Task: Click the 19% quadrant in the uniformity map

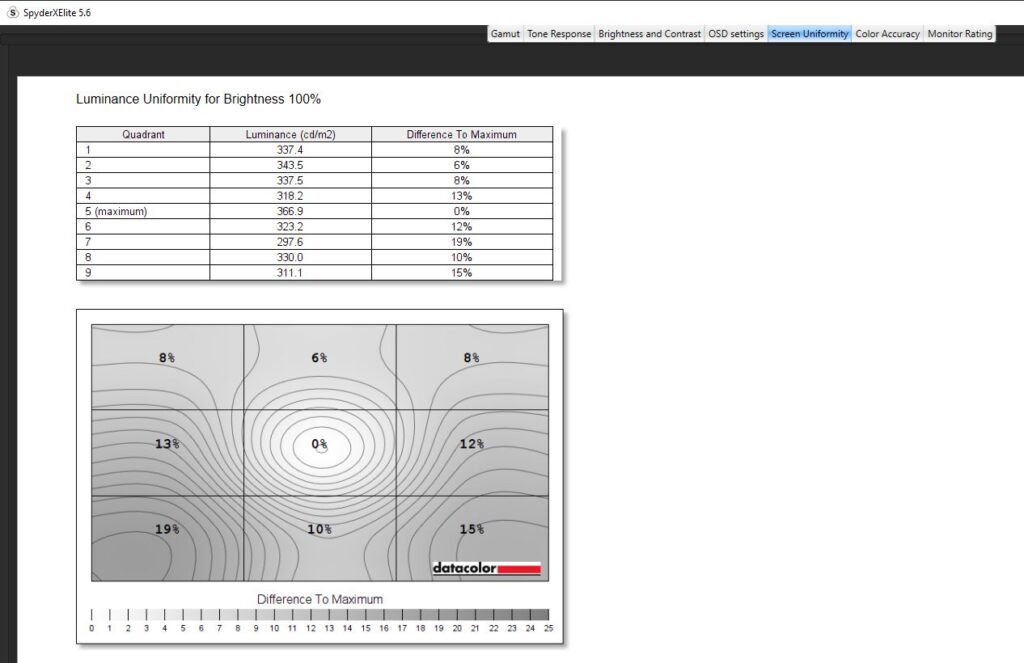Action: coord(167,538)
